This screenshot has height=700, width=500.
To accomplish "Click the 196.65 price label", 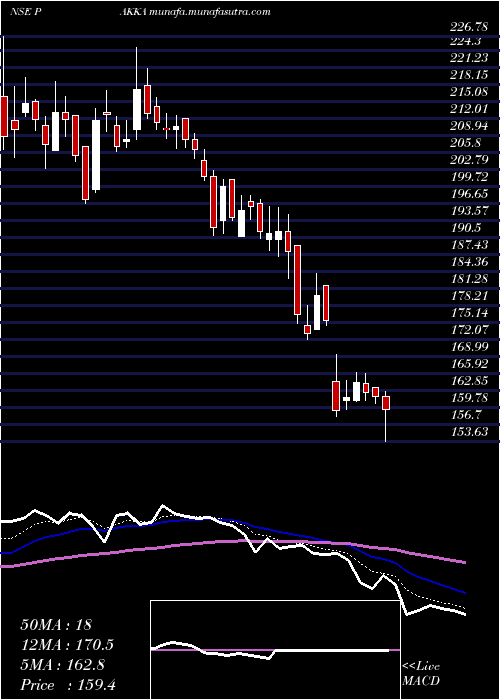I will pos(468,194).
